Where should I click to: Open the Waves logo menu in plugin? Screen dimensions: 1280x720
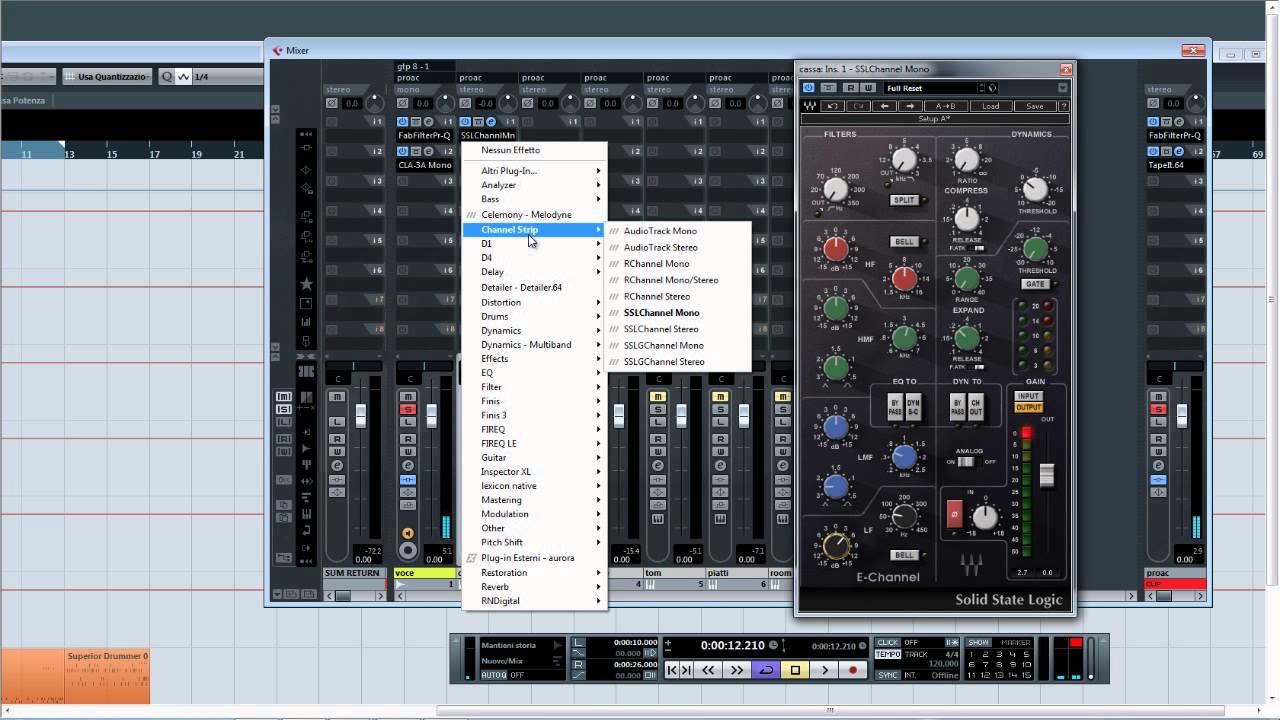[810, 106]
